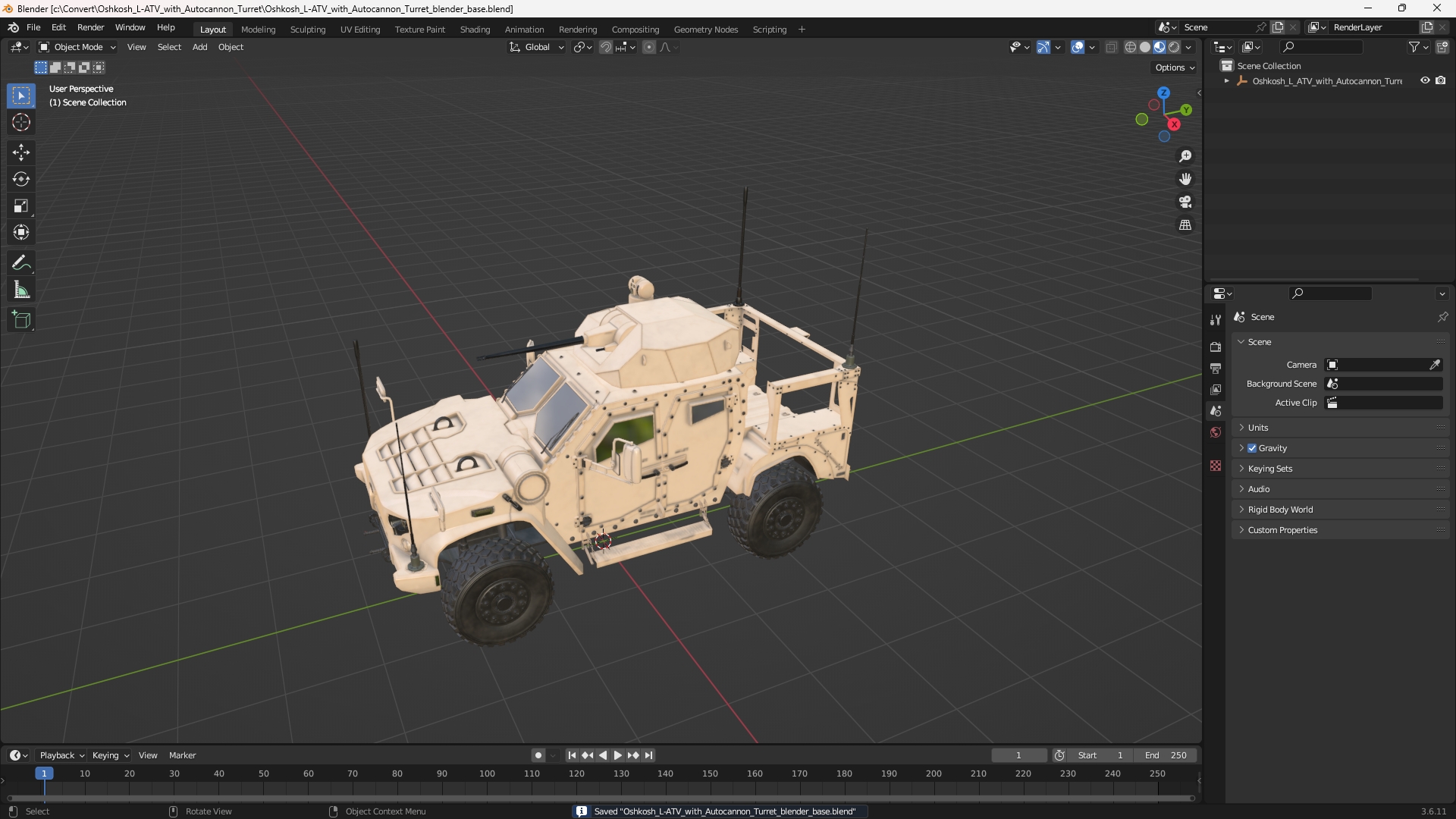The image size is (1456, 819).
Task: Toggle snapping magnet icon
Action: tap(606, 47)
